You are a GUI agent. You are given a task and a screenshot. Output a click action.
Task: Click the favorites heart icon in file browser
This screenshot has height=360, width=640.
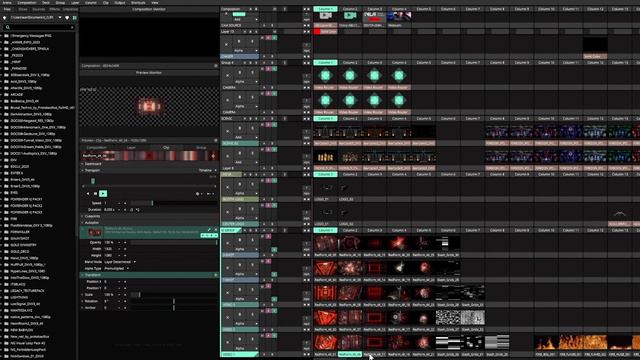pos(67,18)
